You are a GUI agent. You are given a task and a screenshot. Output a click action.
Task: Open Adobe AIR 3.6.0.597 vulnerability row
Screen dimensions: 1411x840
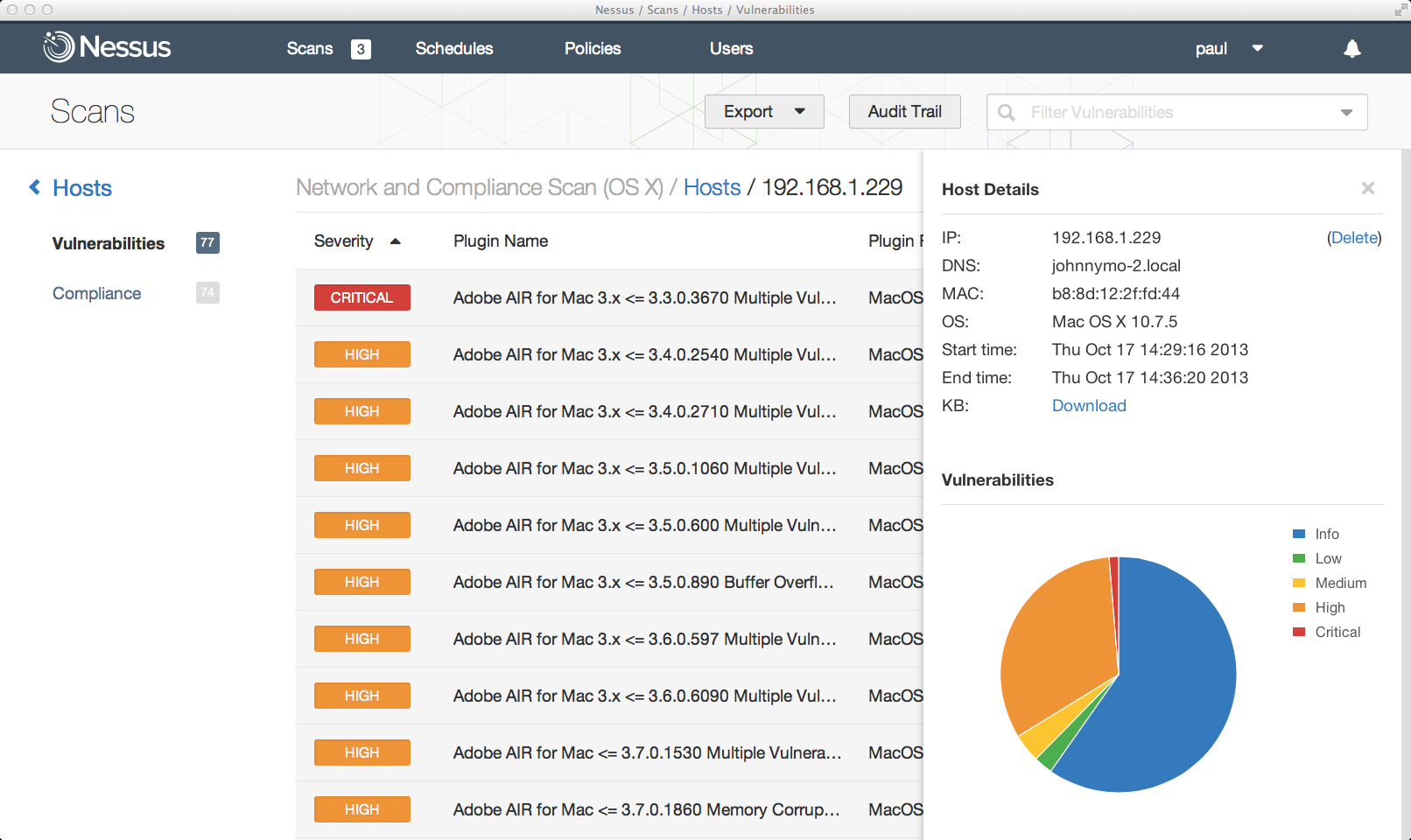click(609, 639)
